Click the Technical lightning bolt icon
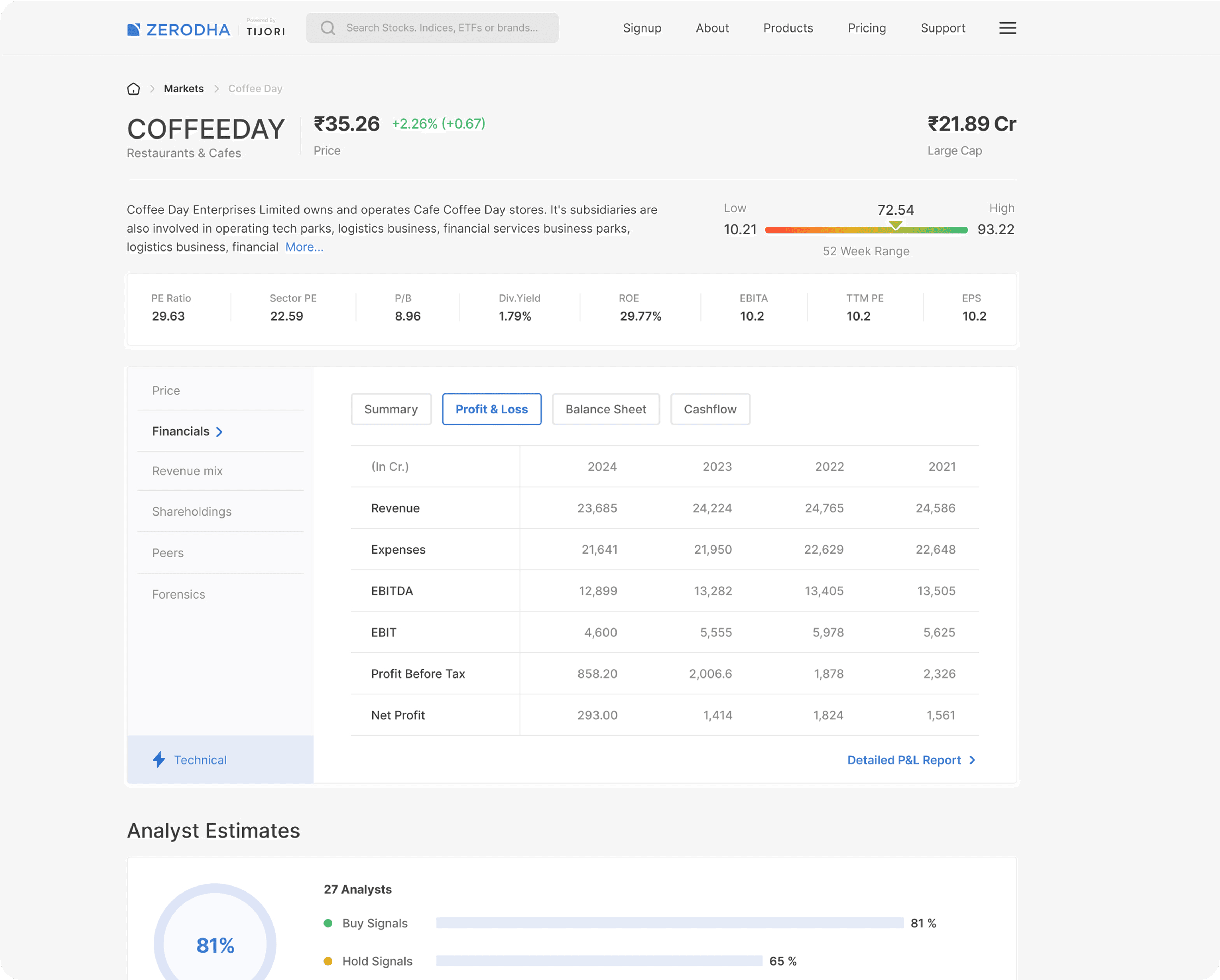 tap(159, 759)
